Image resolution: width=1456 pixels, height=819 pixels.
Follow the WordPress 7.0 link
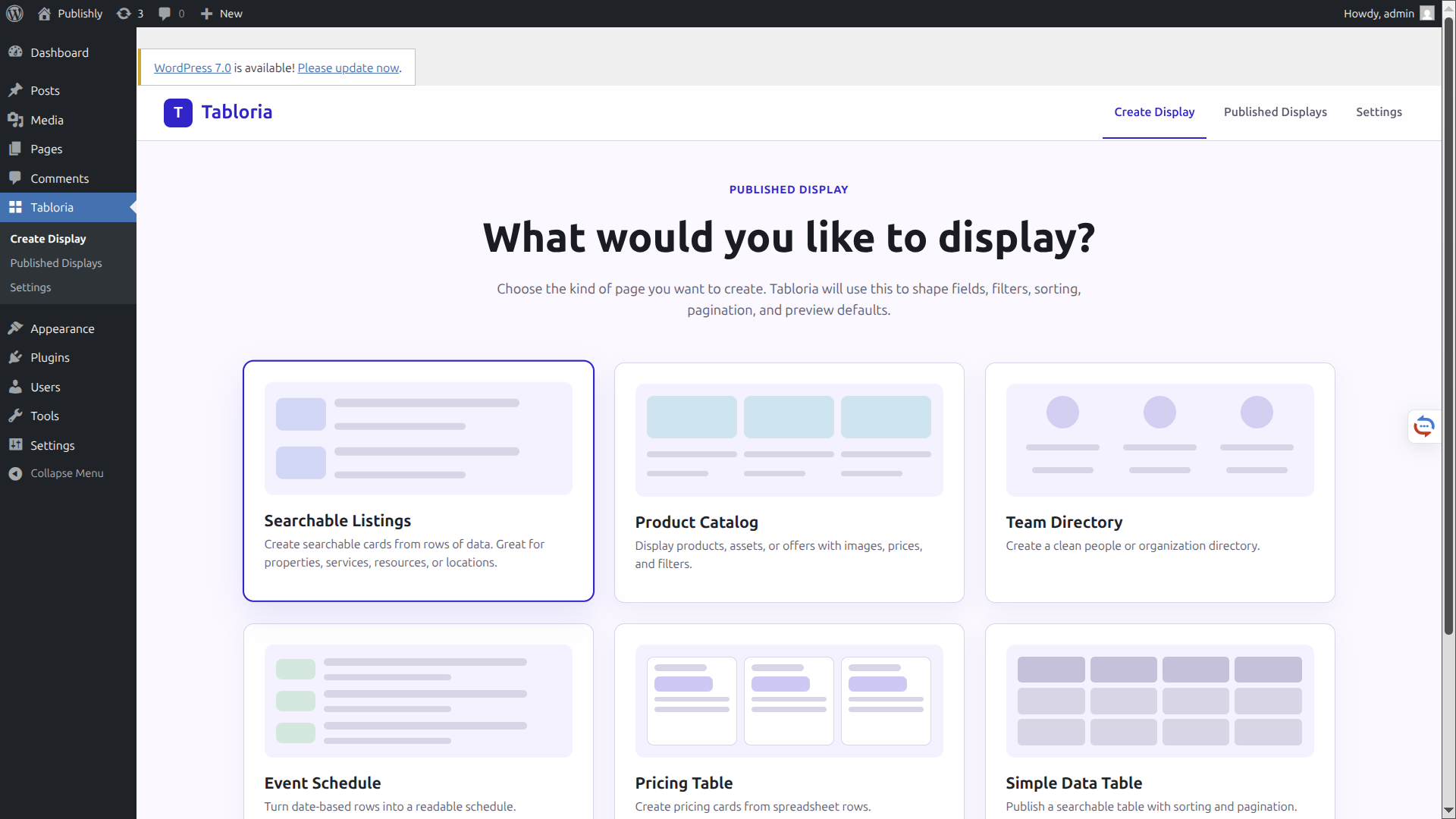193,68
